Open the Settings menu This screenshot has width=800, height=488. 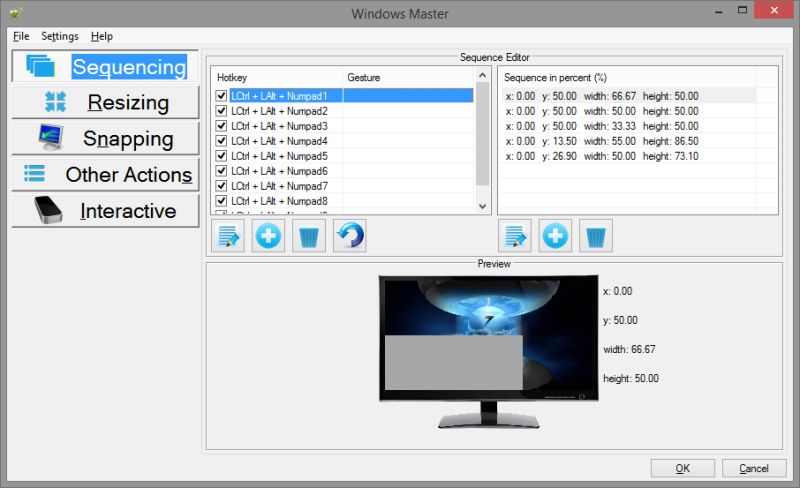click(x=60, y=36)
